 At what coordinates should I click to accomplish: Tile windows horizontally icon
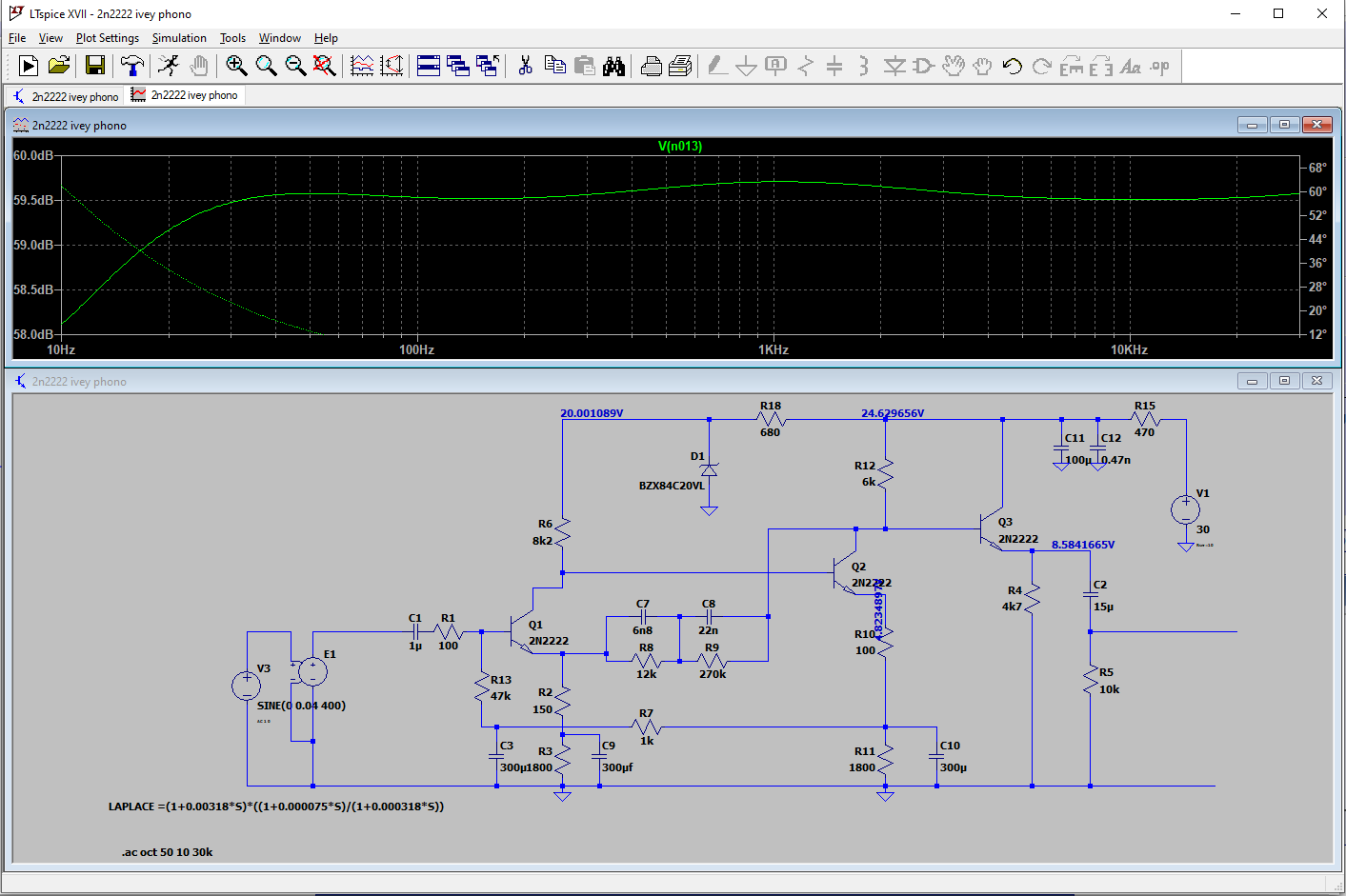point(429,66)
